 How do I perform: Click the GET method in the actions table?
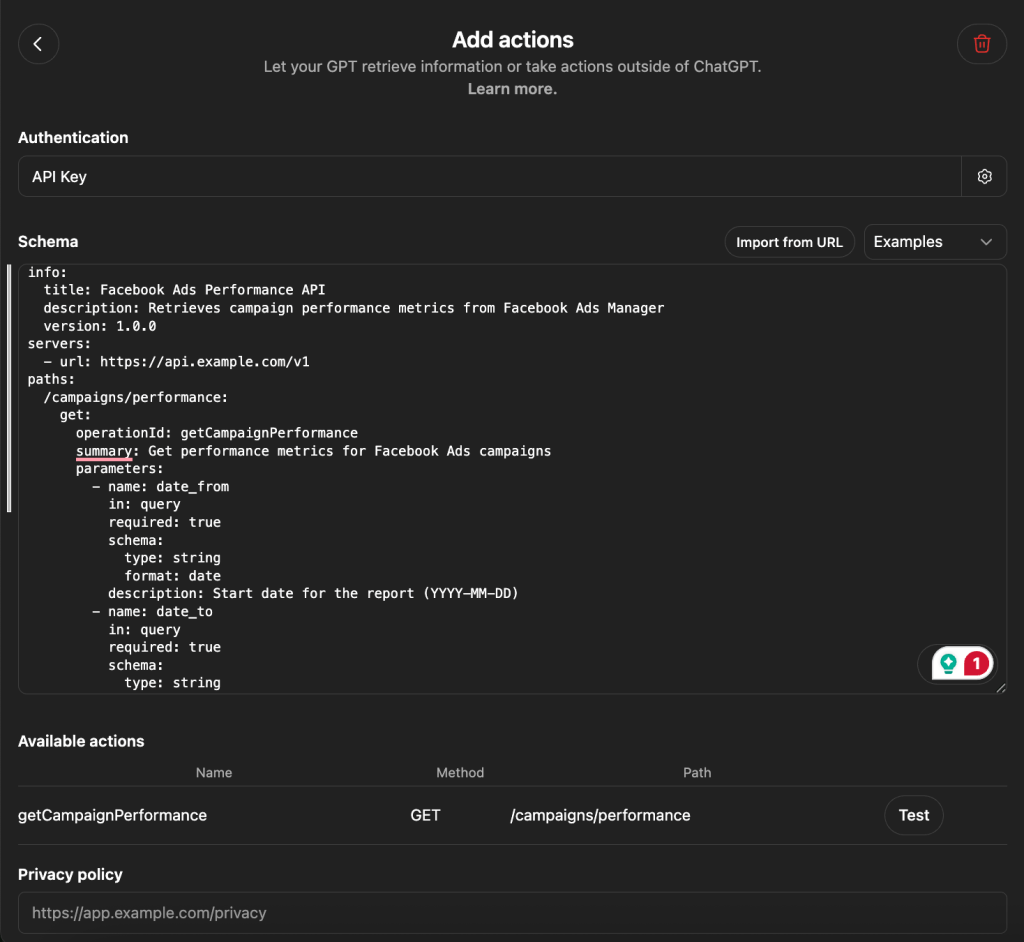point(425,815)
